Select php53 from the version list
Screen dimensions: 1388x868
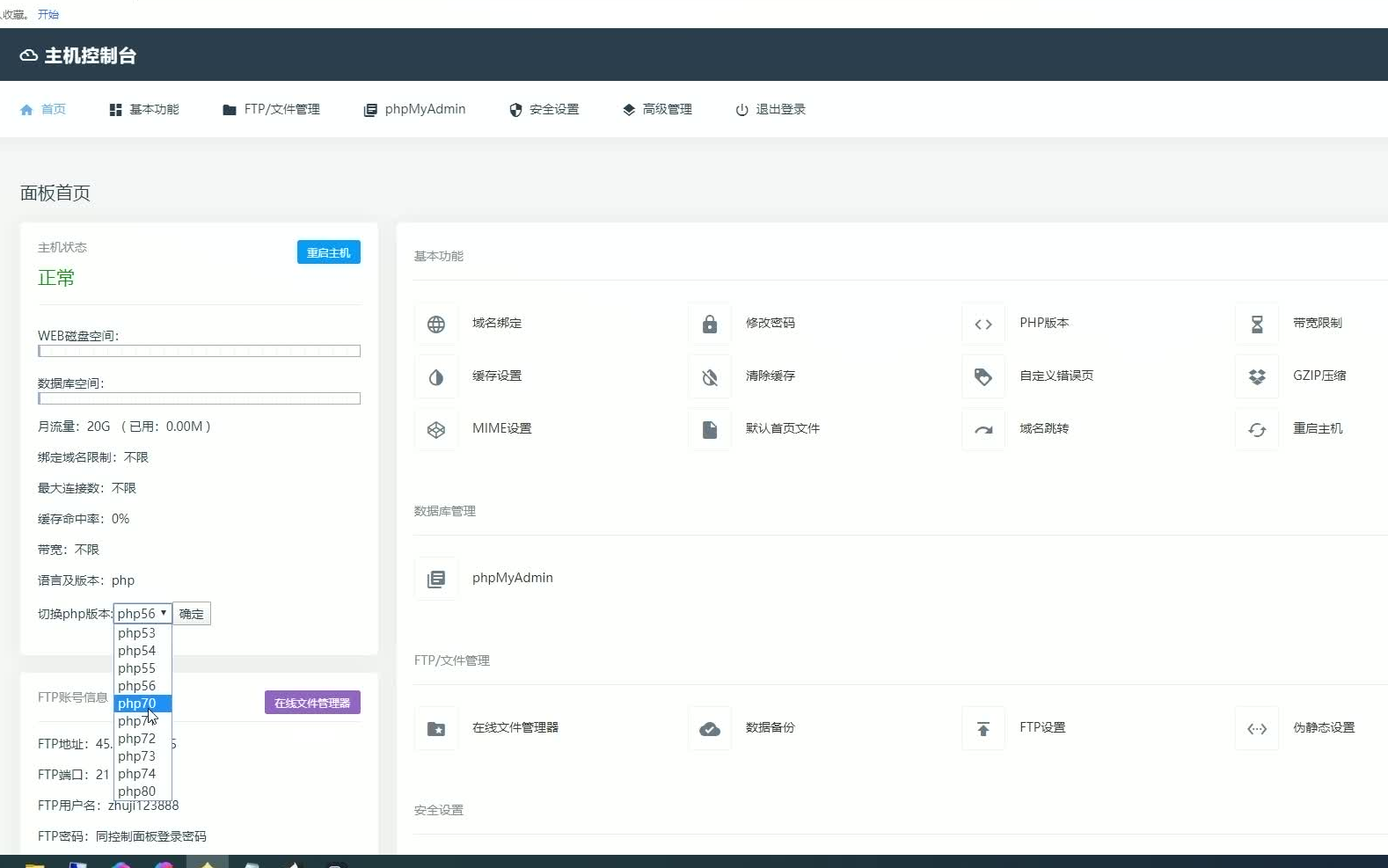142,633
